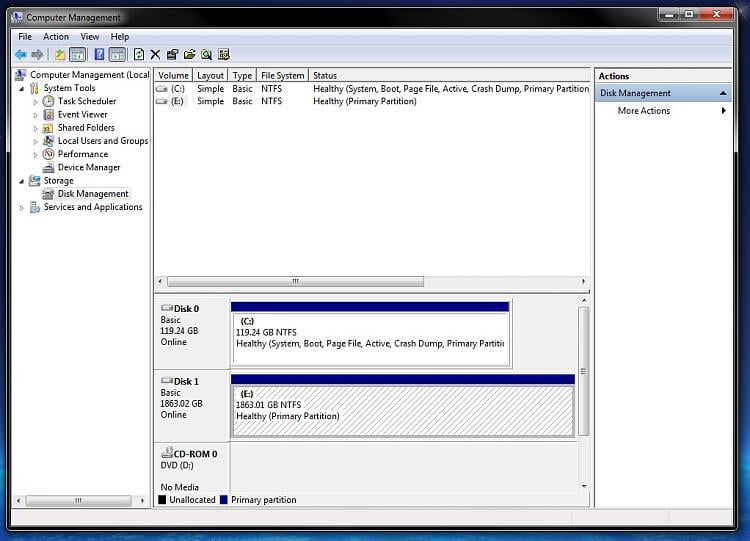Select the Disk Management tree item
The height and width of the screenshot is (541, 750).
pyautogui.click(x=93, y=194)
